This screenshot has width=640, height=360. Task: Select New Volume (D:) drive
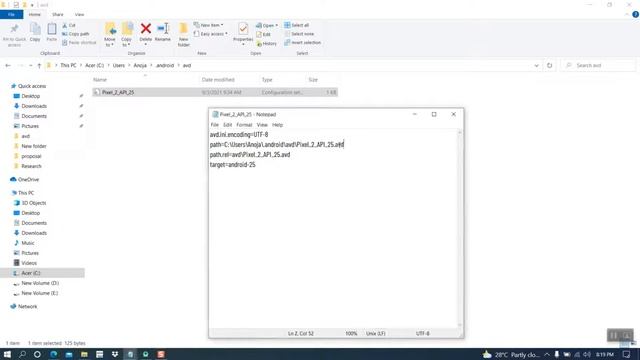(40, 283)
